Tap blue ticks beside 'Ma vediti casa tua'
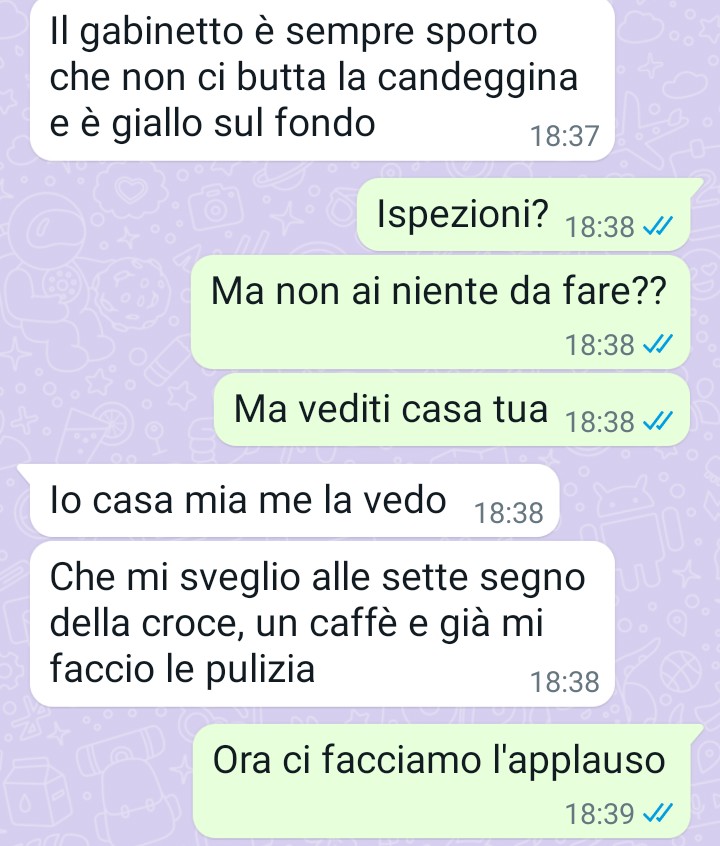720x846 pixels. 658,421
